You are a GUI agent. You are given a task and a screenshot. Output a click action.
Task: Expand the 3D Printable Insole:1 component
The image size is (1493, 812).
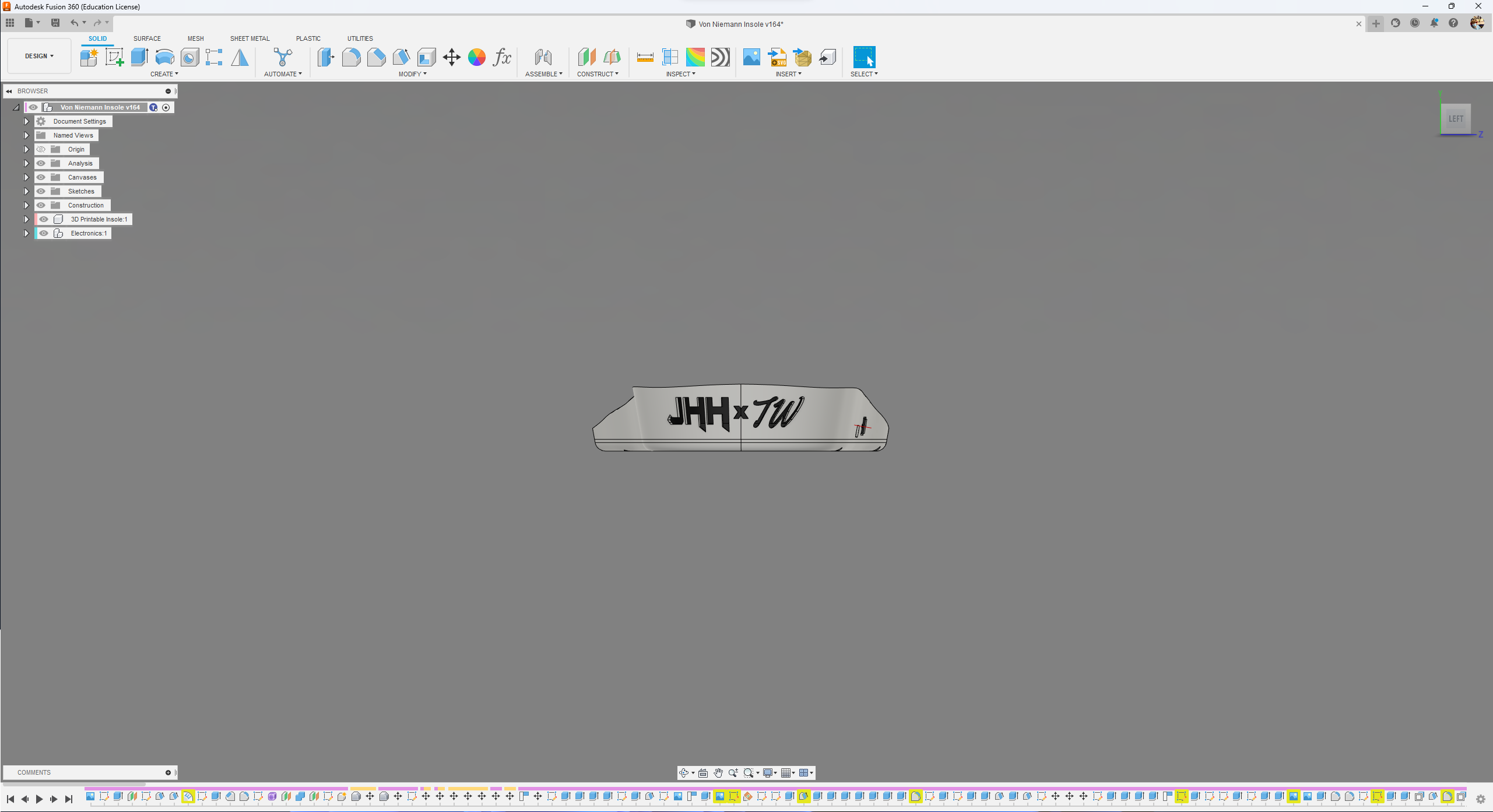click(26, 219)
